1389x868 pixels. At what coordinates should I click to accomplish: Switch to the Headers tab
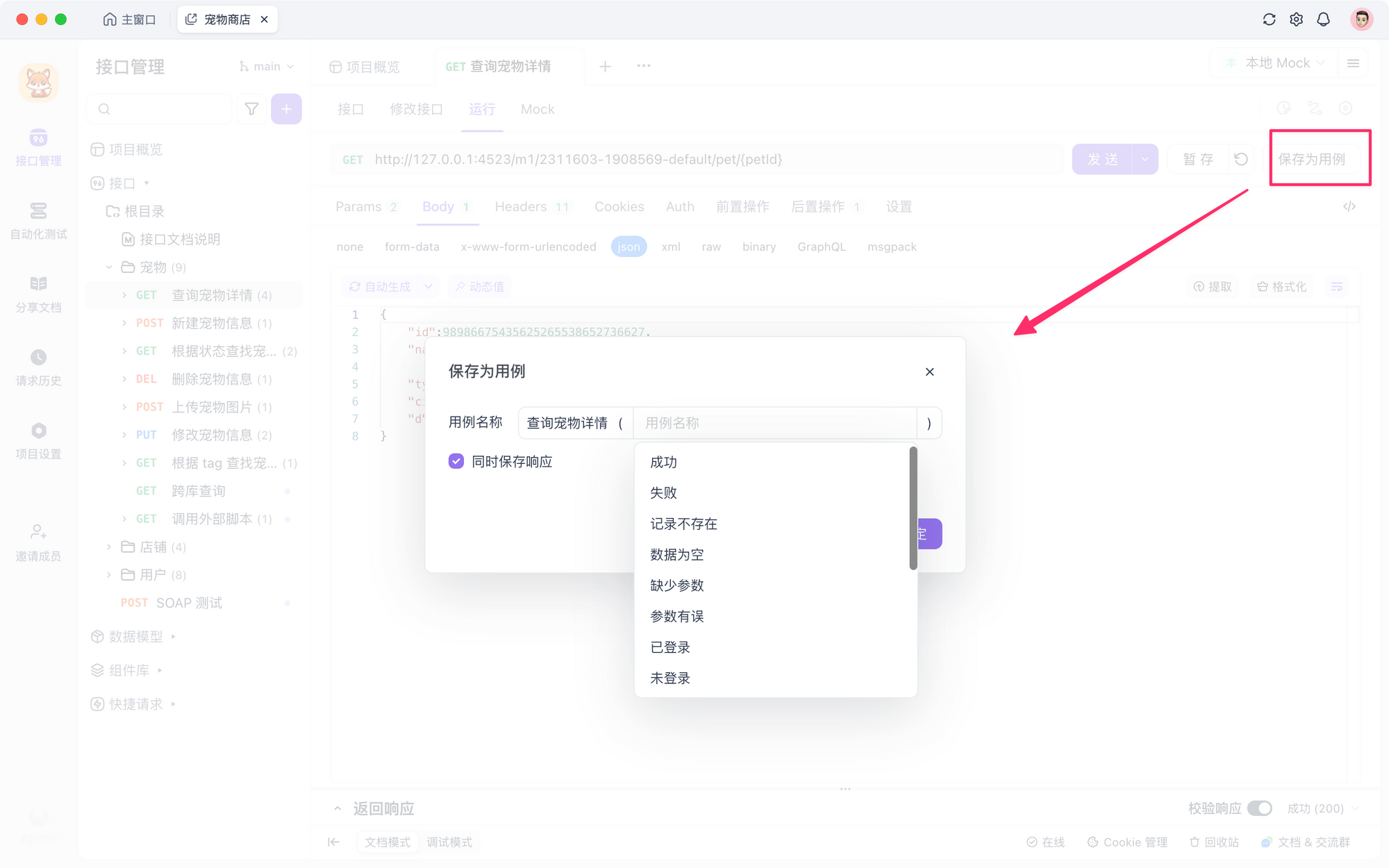click(x=532, y=207)
